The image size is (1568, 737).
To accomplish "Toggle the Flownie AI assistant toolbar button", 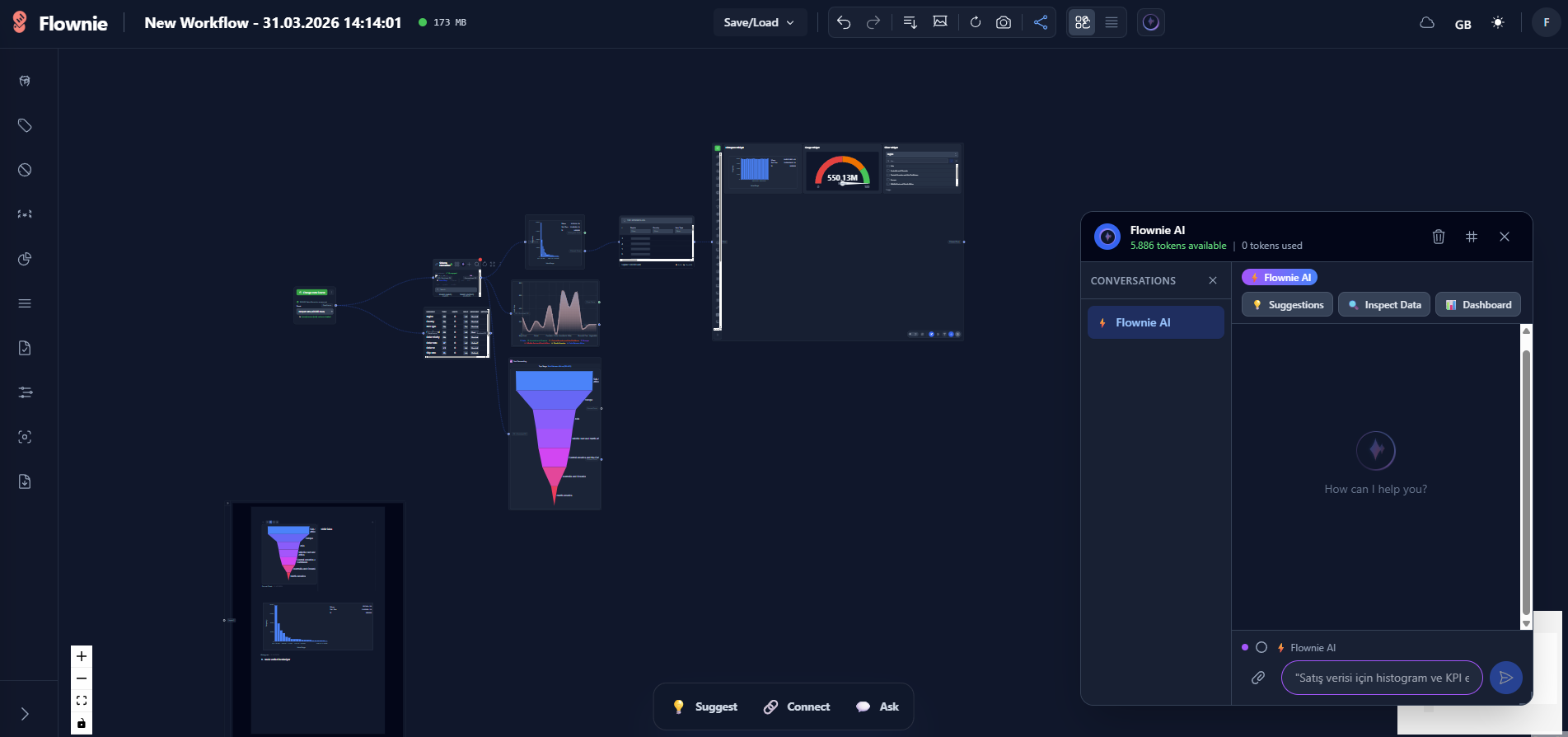I will (x=1151, y=22).
